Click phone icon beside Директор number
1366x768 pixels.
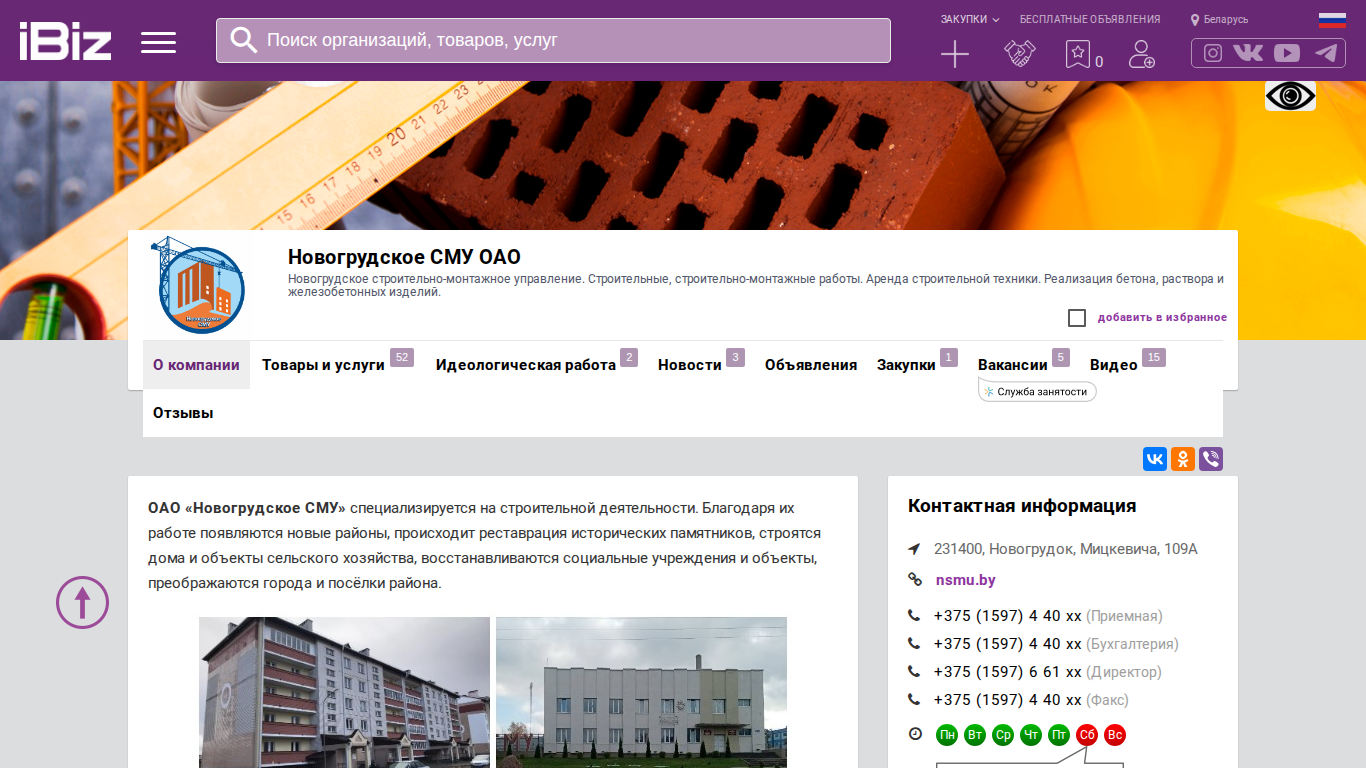pos(914,672)
